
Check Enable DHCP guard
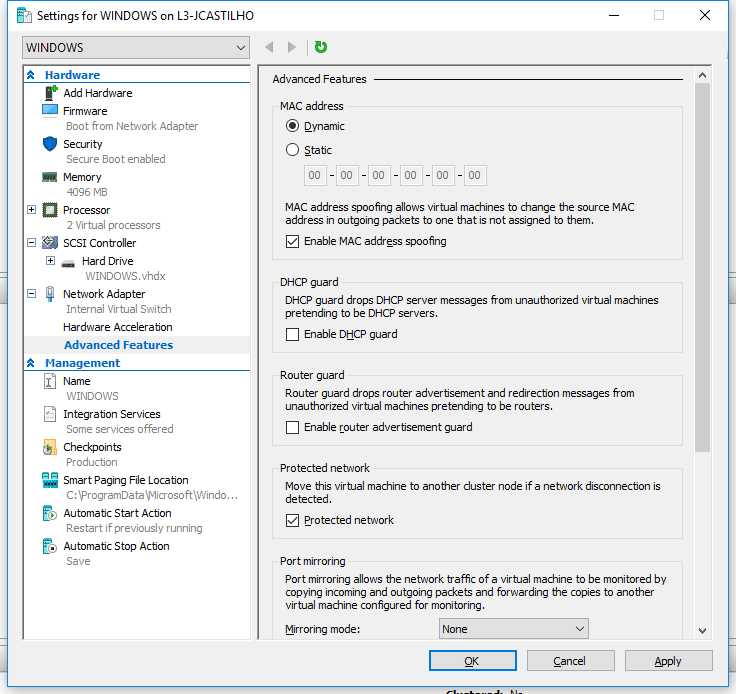292,334
